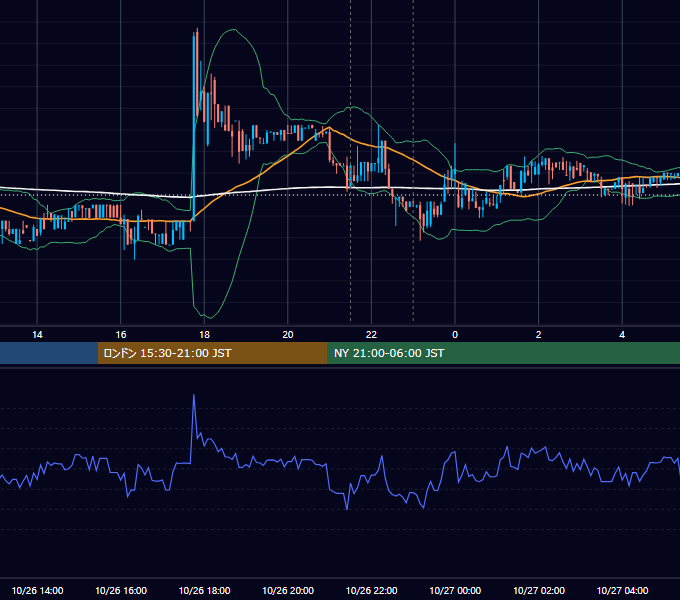Click the 10/27 00:00 date label
This screenshot has width=680, height=600.
click(x=455, y=590)
